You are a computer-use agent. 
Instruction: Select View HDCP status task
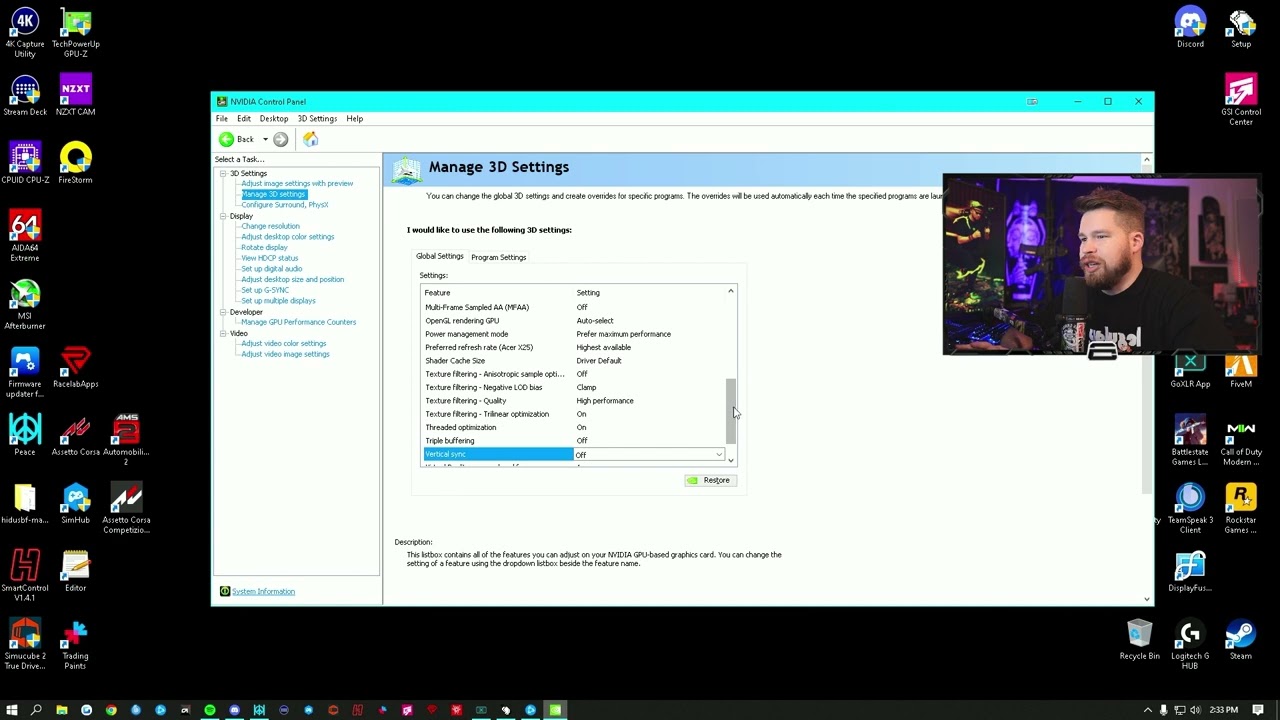tap(270, 258)
